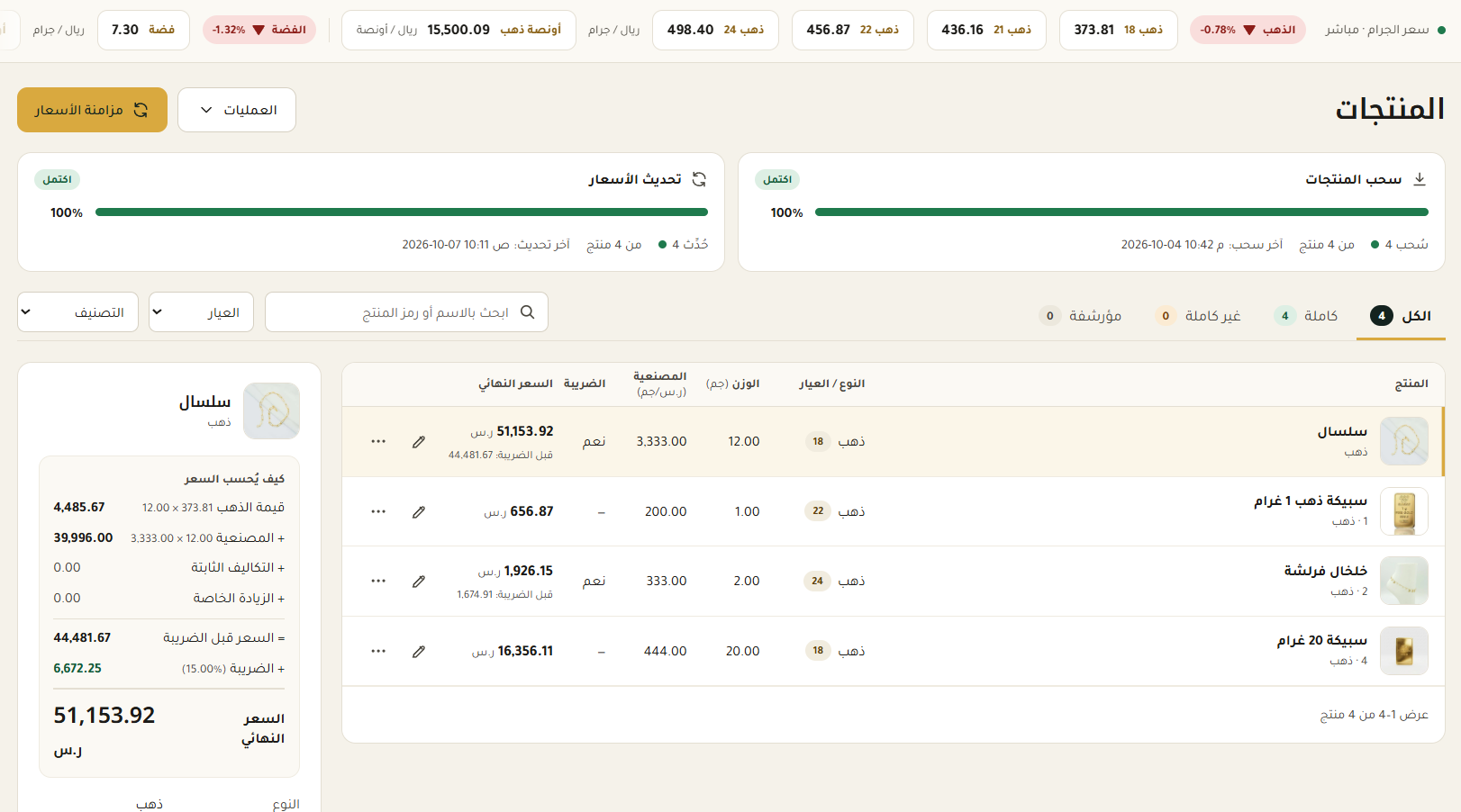Viewport: 1461px width, 812px height.
Task: Click the سحب المنتجات progress bar
Action: point(1121,212)
